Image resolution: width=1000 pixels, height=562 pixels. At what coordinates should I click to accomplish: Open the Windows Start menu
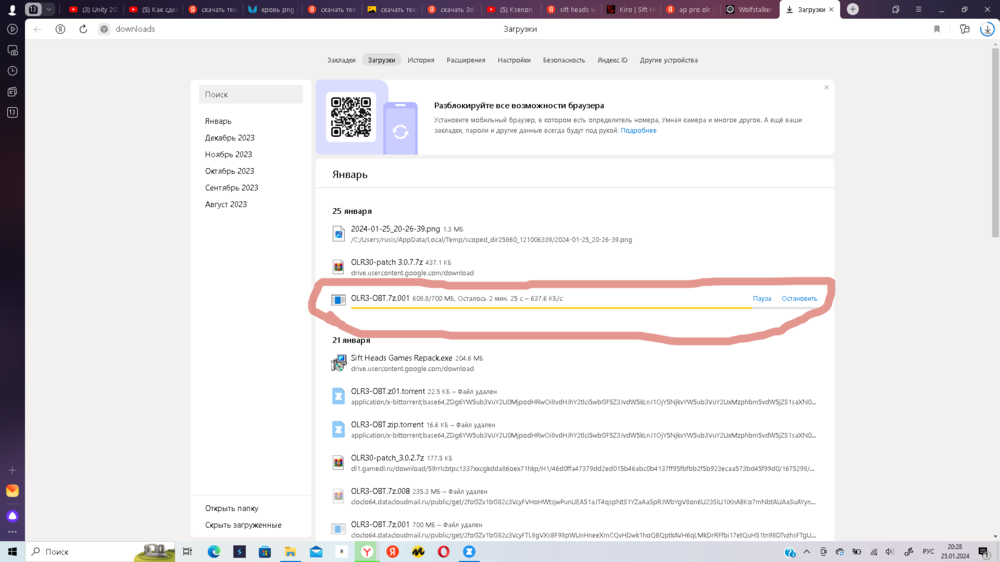[12, 551]
